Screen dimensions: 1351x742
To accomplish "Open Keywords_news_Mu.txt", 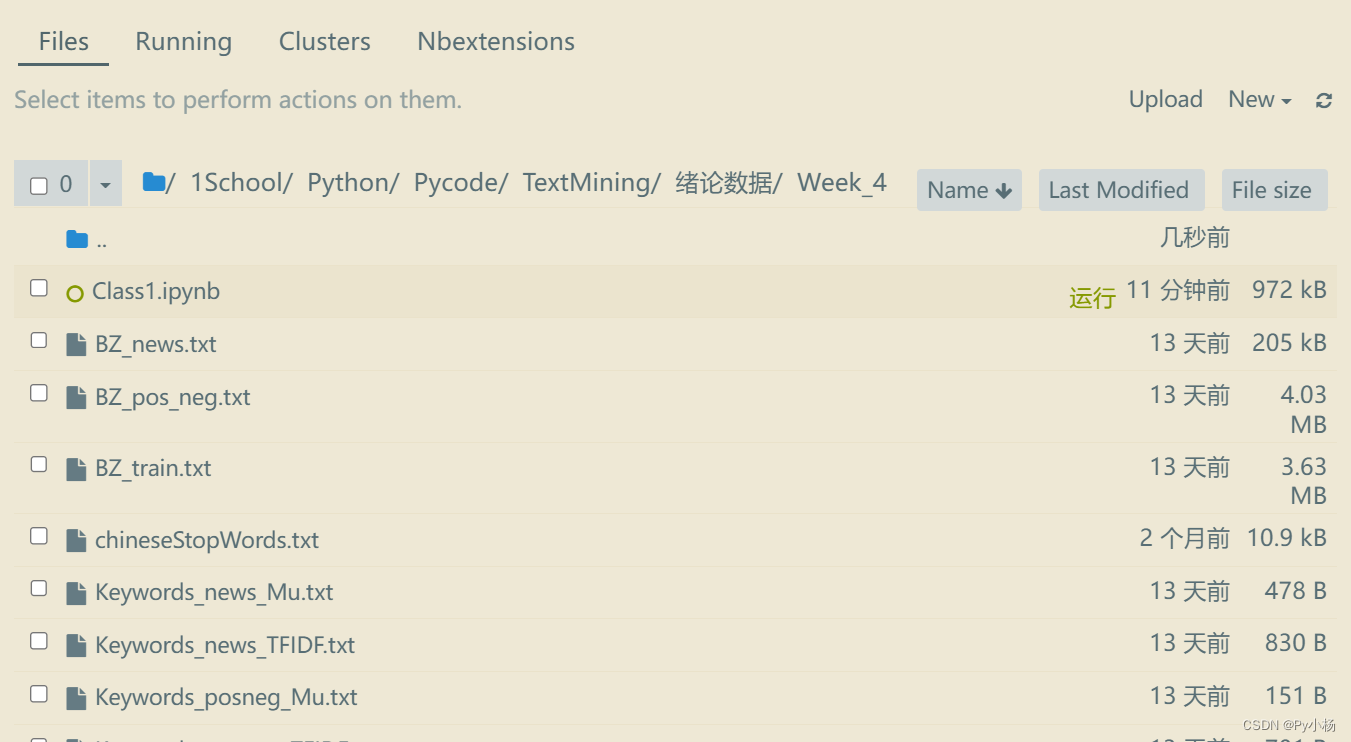I will [214, 593].
